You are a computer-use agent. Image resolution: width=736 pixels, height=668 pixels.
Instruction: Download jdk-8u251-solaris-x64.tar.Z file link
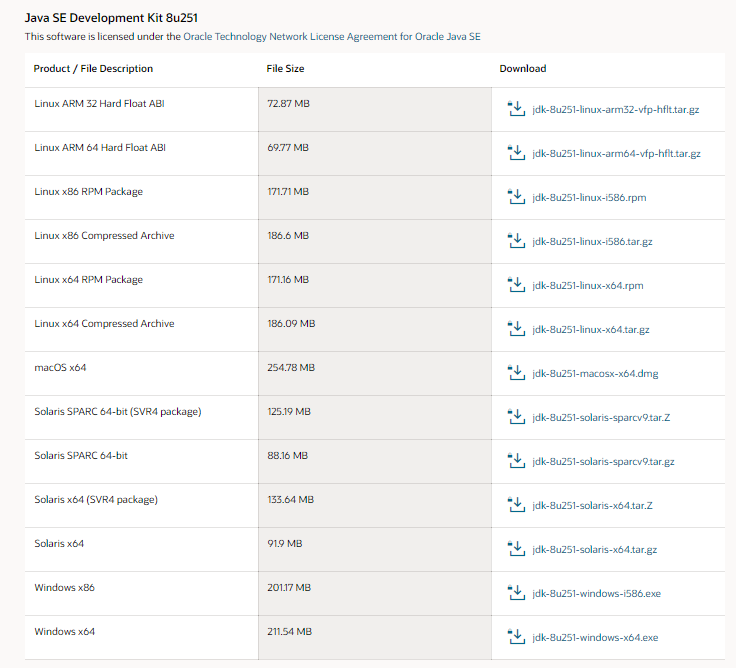(x=592, y=506)
